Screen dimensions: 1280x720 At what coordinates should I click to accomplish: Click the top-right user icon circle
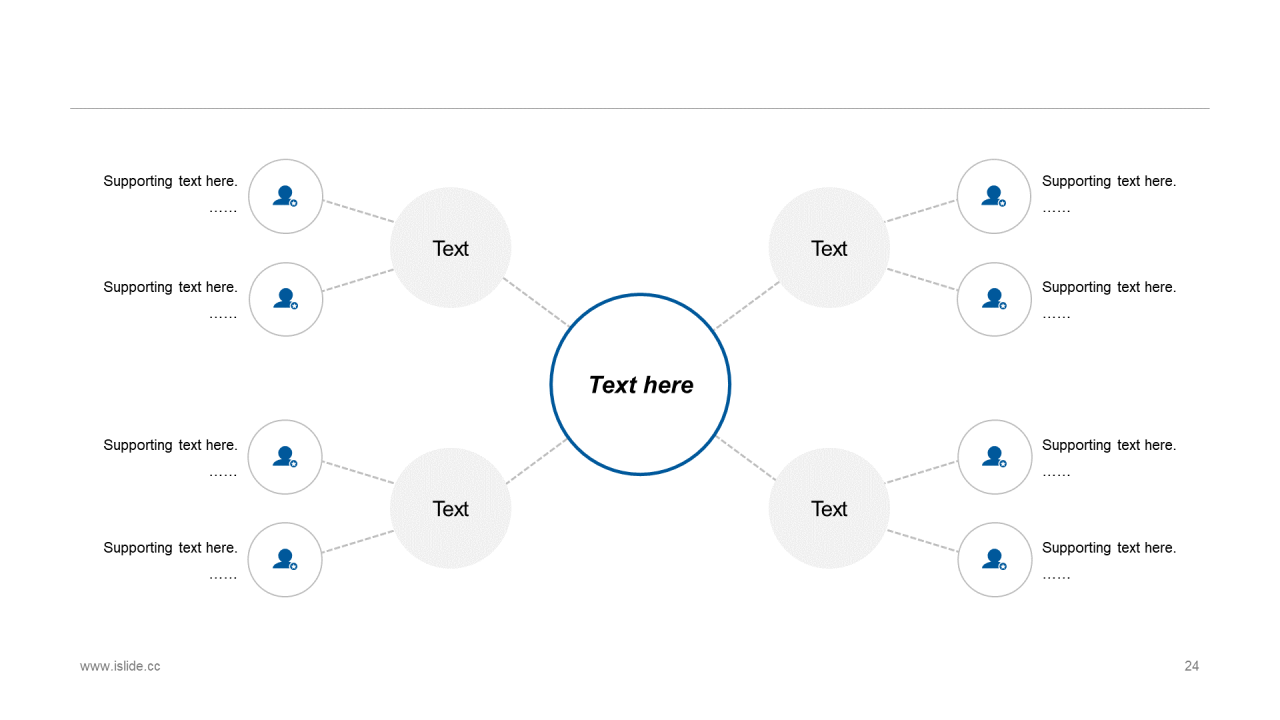[x=994, y=197]
